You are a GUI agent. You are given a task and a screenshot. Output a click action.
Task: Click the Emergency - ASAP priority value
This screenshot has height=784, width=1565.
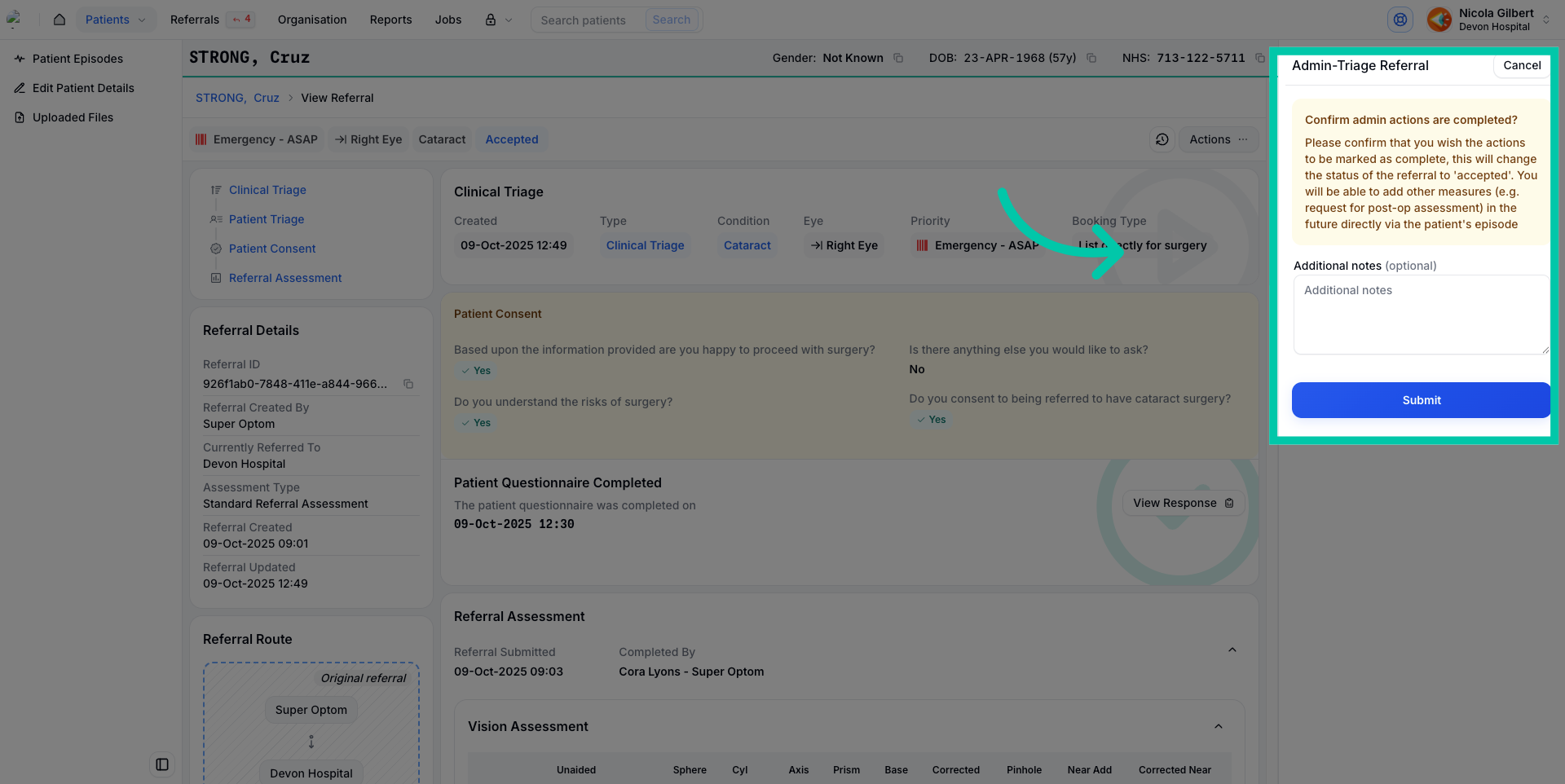pos(976,245)
